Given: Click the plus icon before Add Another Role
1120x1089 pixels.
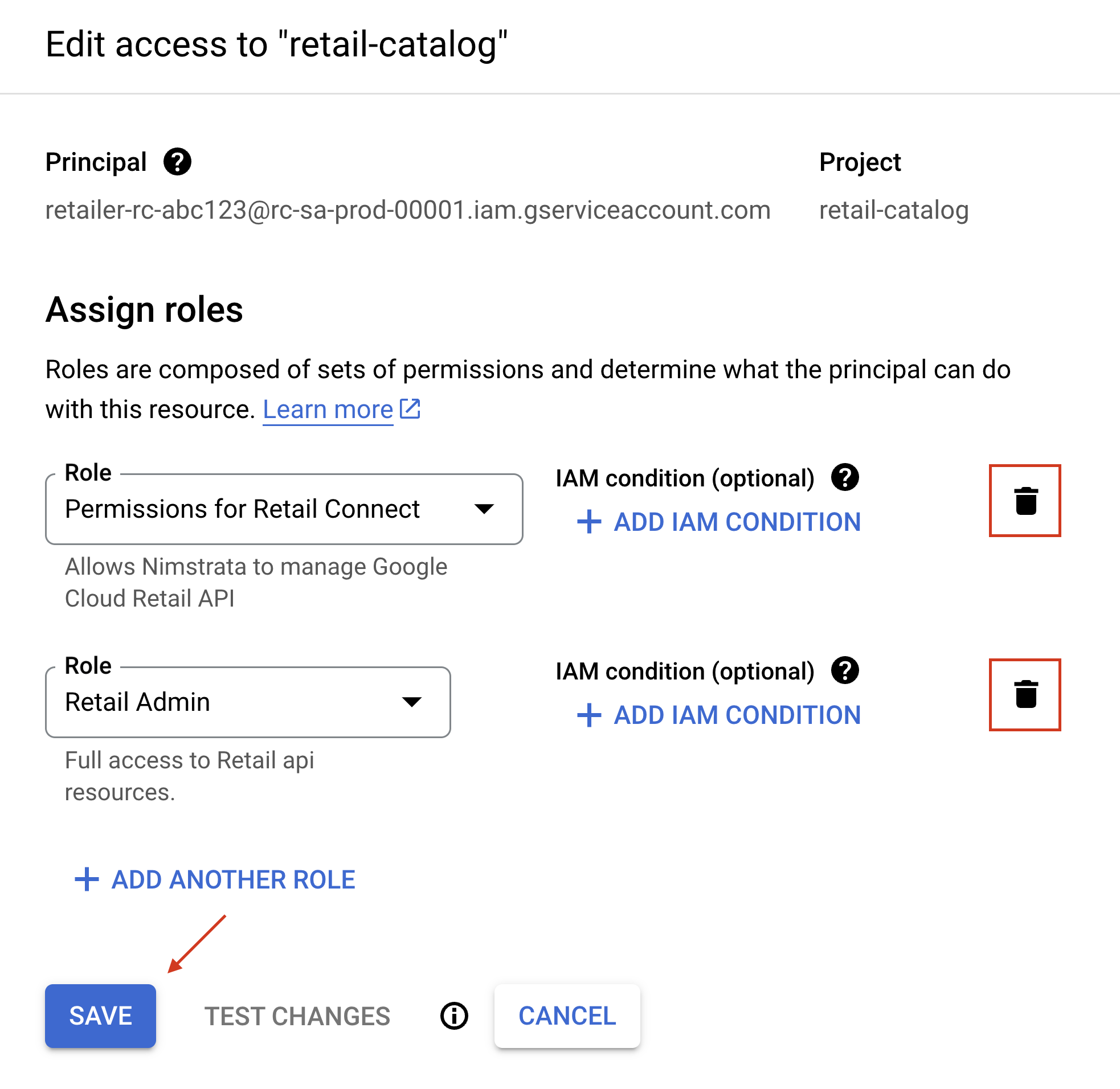Looking at the screenshot, I should point(87,879).
